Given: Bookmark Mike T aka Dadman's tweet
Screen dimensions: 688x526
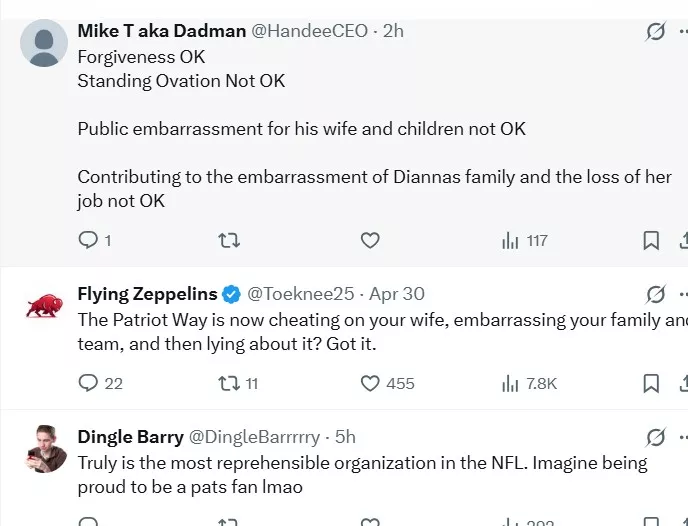Looking at the screenshot, I should click(x=651, y=240).
